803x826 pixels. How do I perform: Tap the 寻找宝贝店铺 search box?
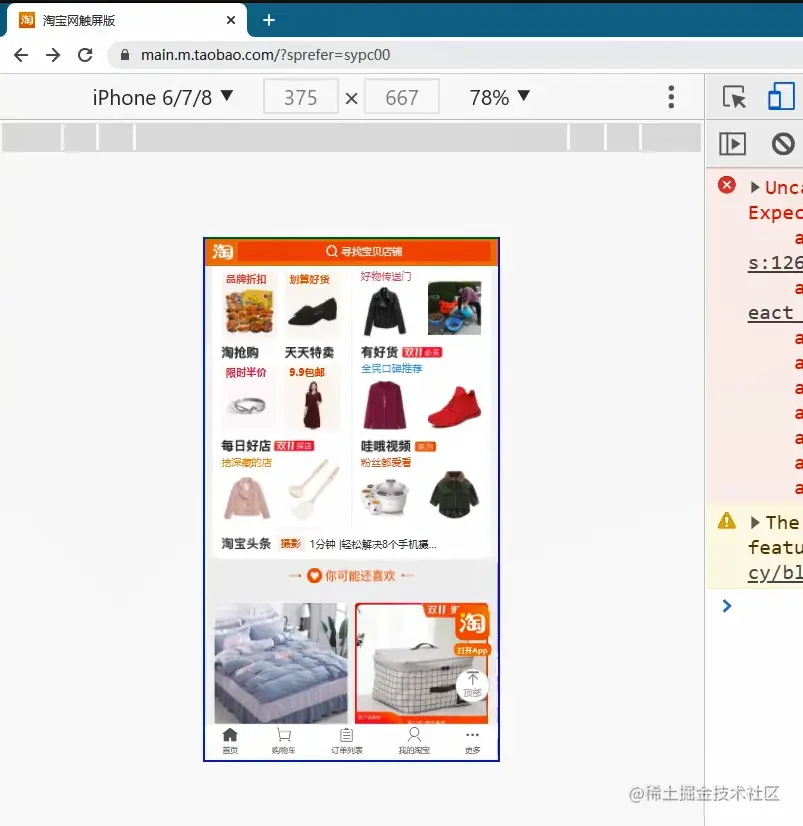coord(364,251)
